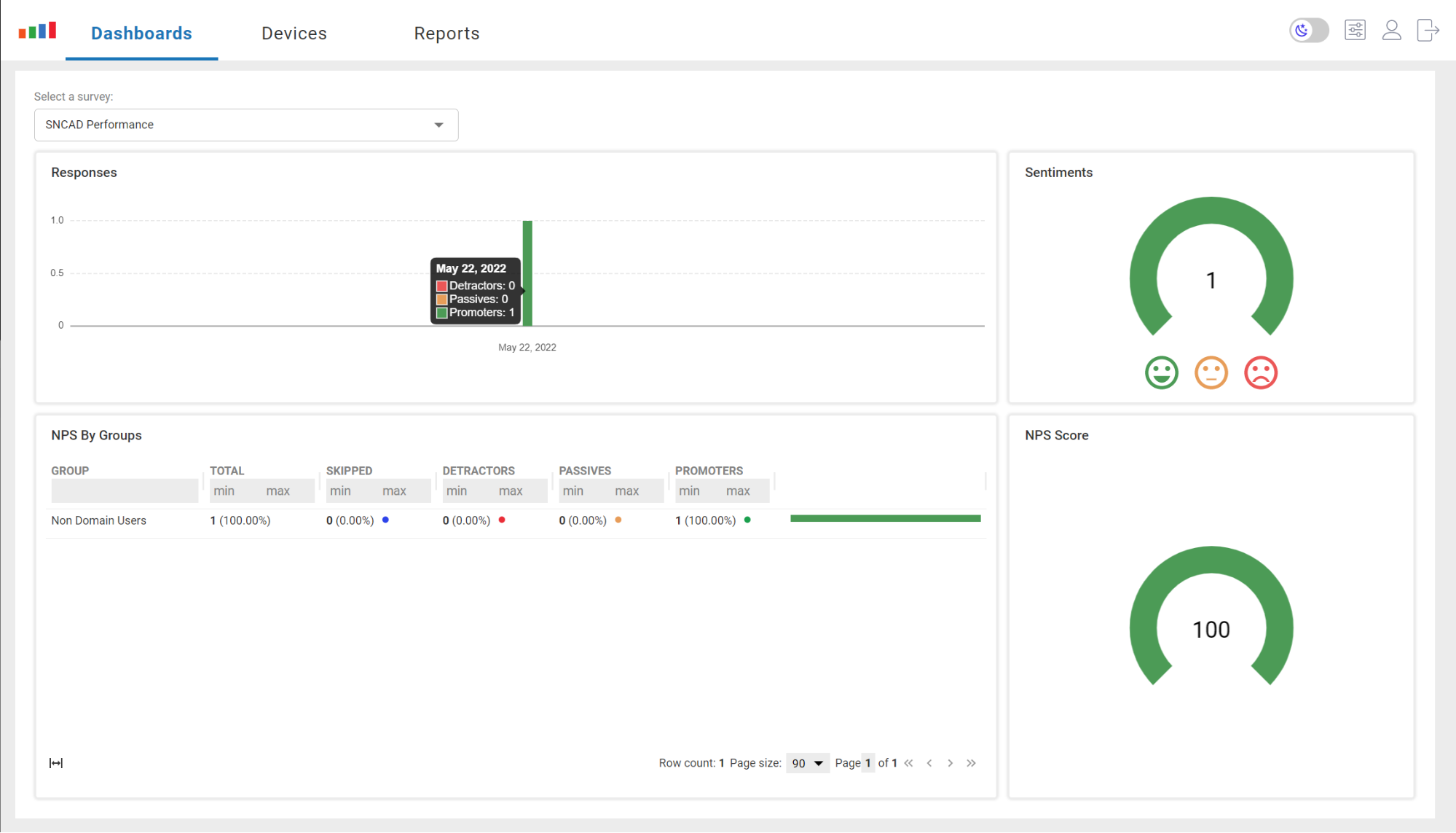The height and width of the screenshot is (833, 1456).
Task: Select the neutral orange face sentiment
Action: point(1211,372)
